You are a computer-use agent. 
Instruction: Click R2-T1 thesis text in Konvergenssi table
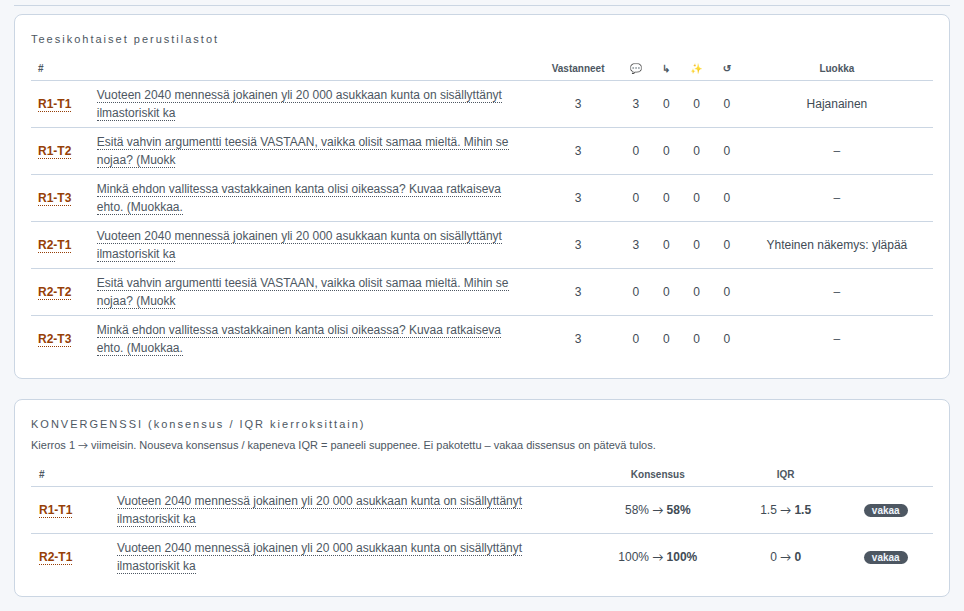(320, 558)
